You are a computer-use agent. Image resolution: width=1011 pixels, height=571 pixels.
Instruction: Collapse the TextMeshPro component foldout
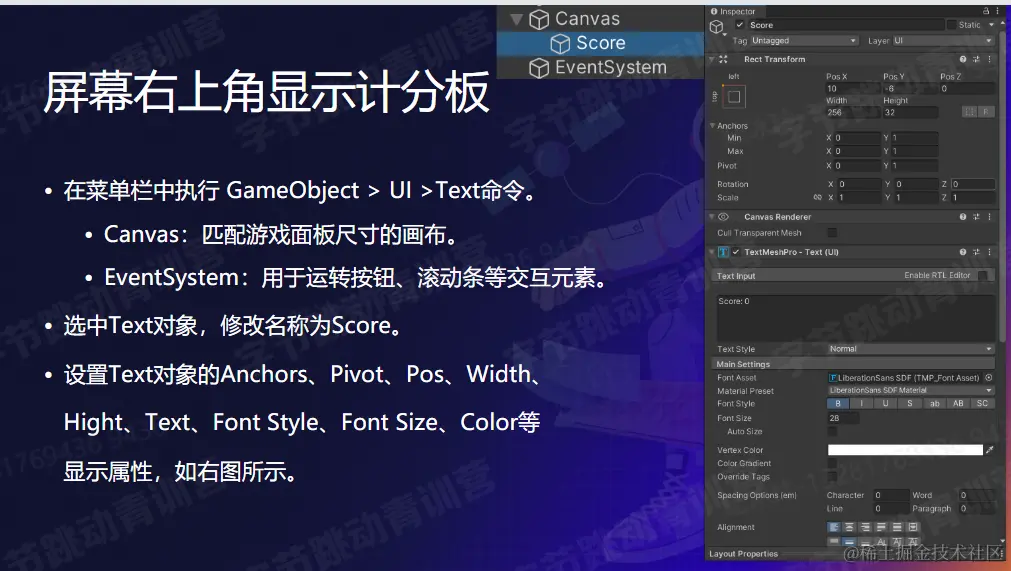tap(712, 252)
